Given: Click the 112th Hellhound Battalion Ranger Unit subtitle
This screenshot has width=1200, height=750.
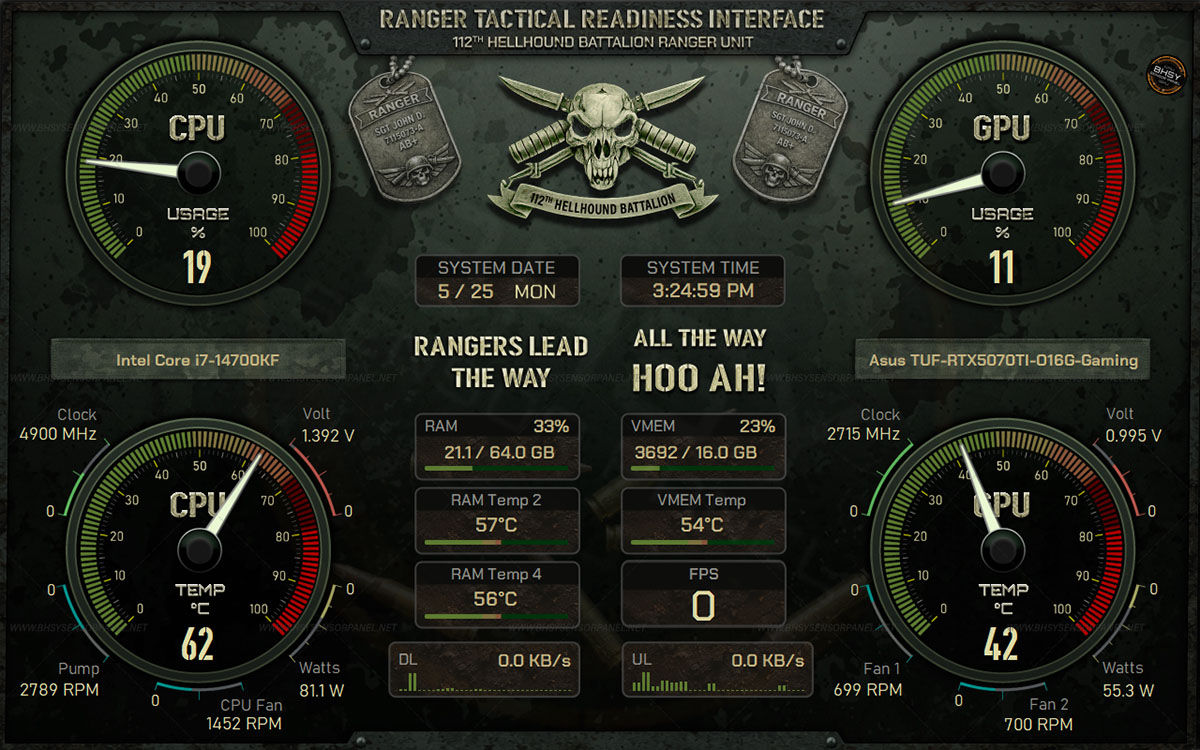Looking at the screenshot, I should pos(601,42).
